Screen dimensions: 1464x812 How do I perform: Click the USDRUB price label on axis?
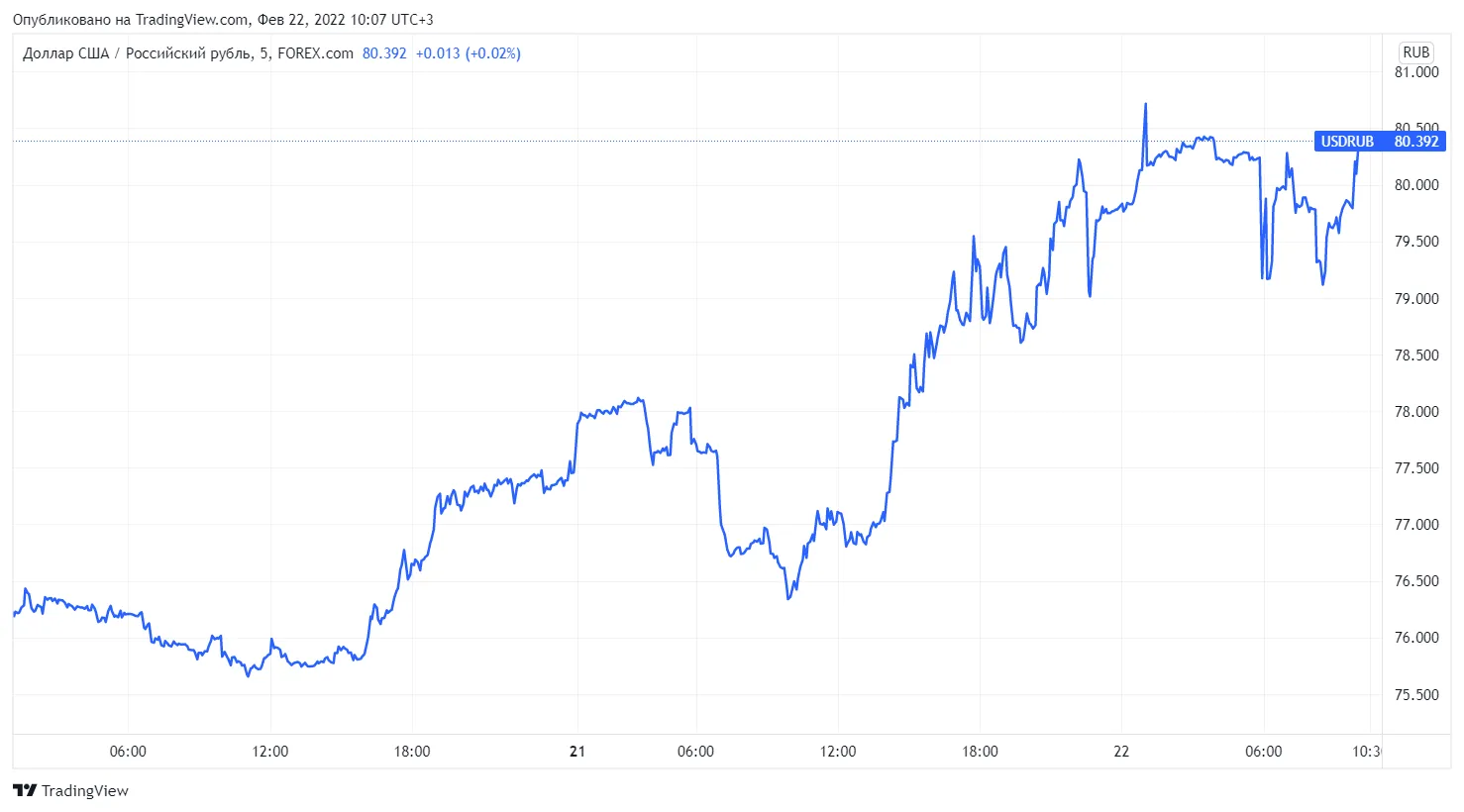point(1380,142)
